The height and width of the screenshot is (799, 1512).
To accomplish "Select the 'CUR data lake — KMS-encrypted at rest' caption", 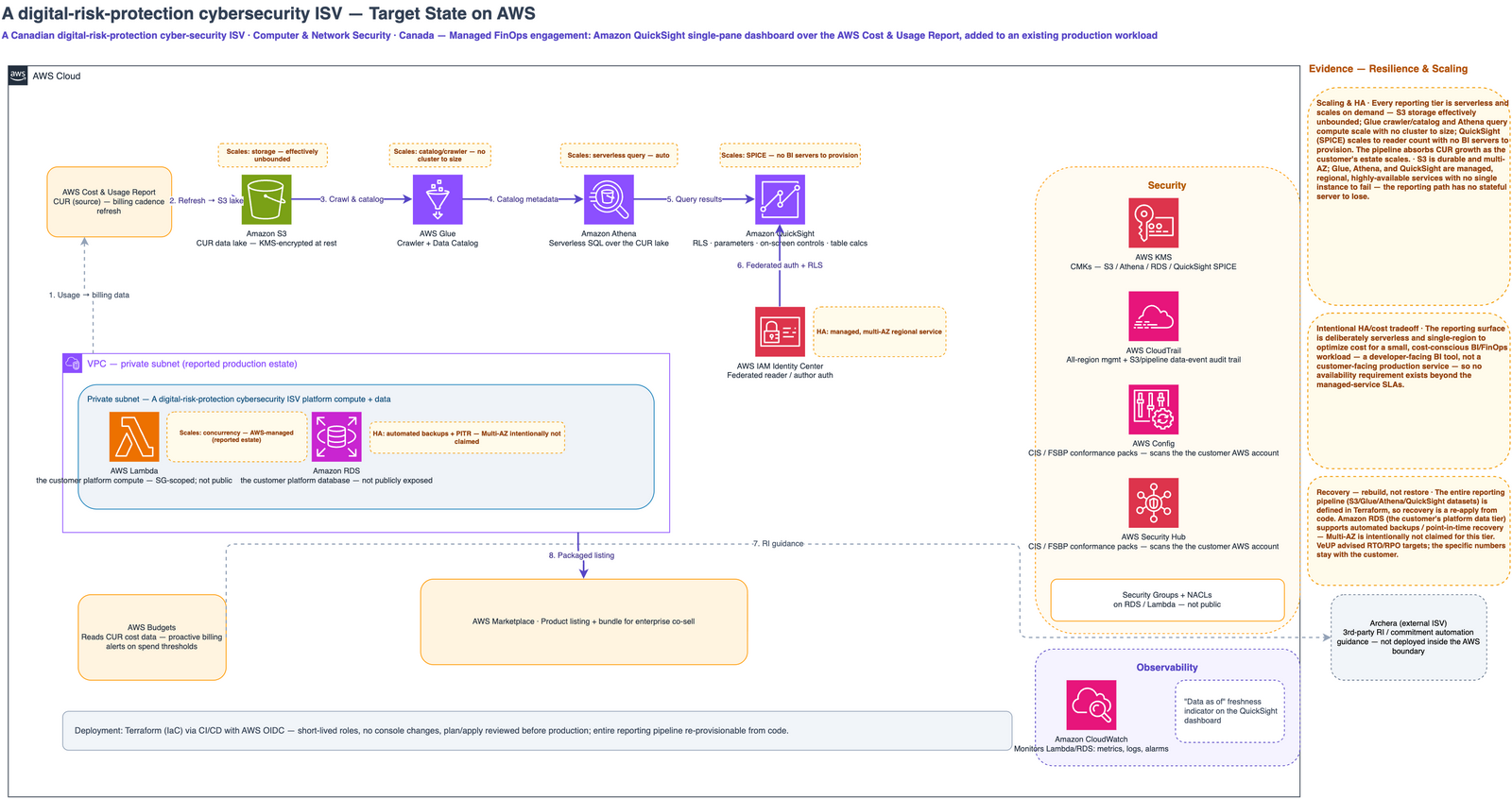I will coord(266,243).
